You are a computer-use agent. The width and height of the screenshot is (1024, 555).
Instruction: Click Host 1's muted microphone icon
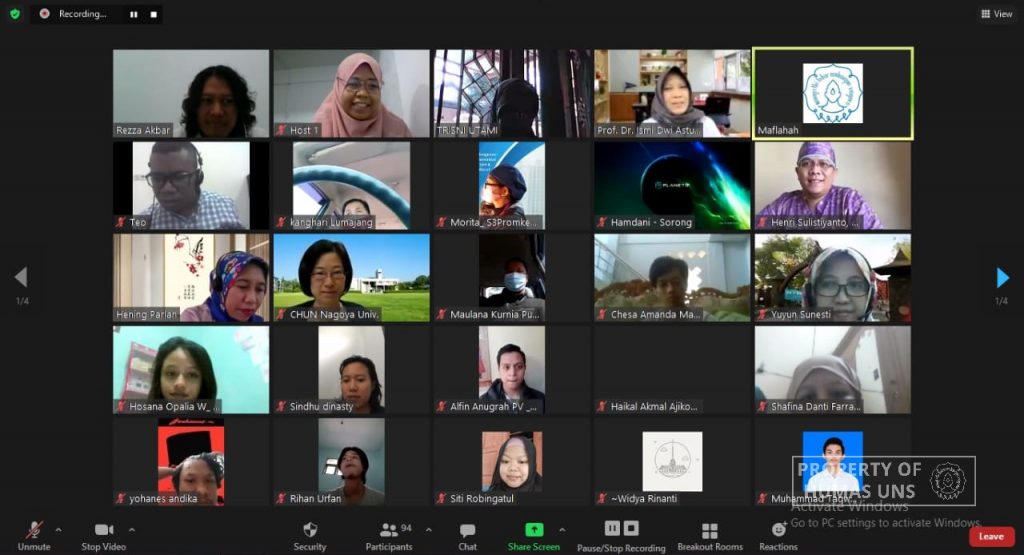tap(281, 130)
